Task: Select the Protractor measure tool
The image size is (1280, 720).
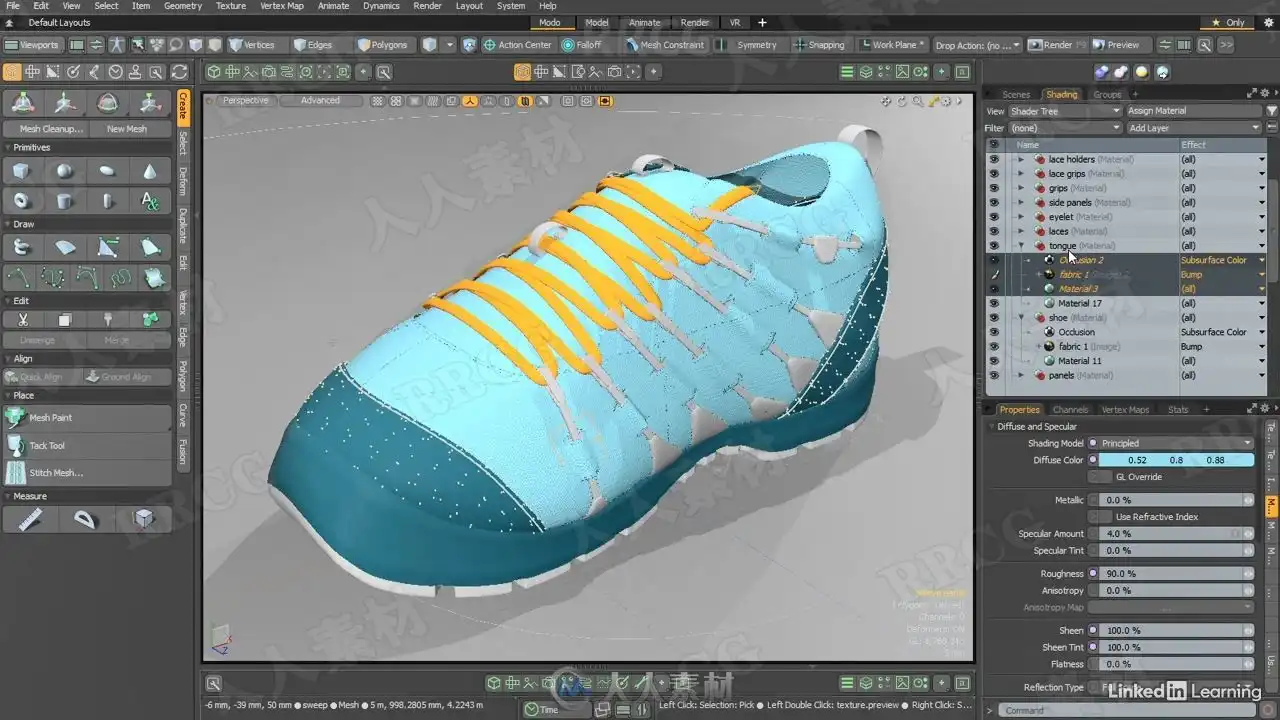Action: (x=86, y=519)
